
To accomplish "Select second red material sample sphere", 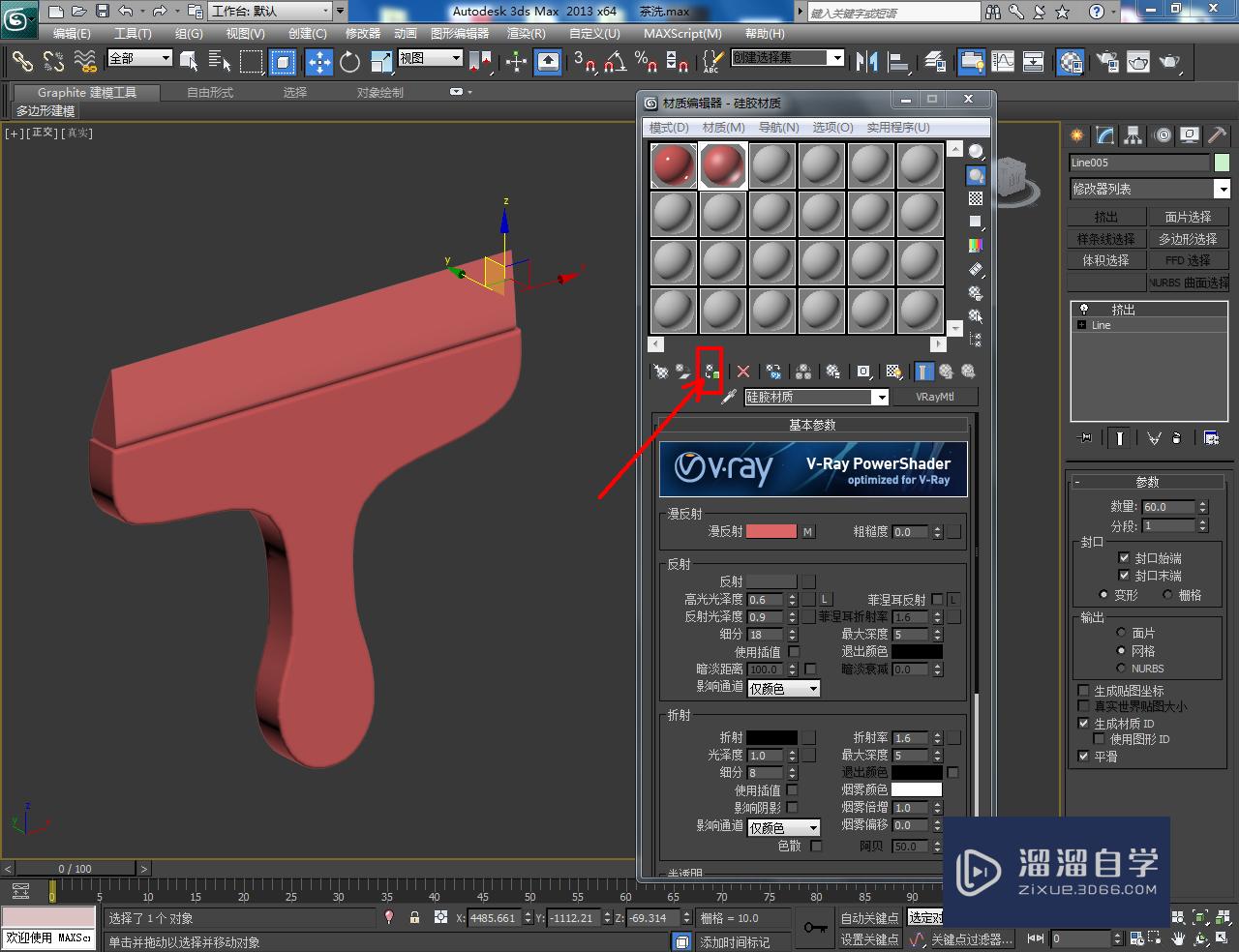I will (723, 166).
